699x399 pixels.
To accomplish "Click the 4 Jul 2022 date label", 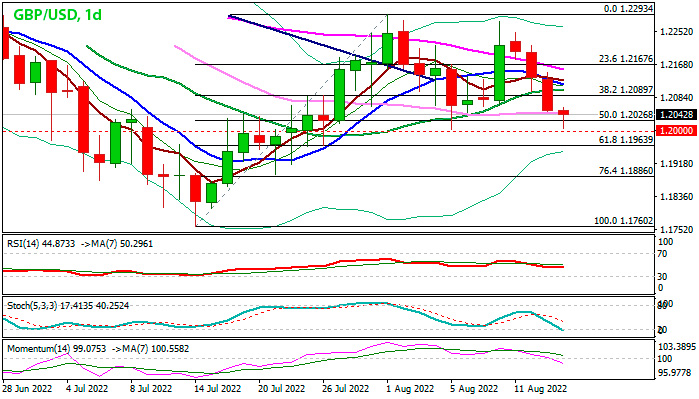I will point(87,389).
